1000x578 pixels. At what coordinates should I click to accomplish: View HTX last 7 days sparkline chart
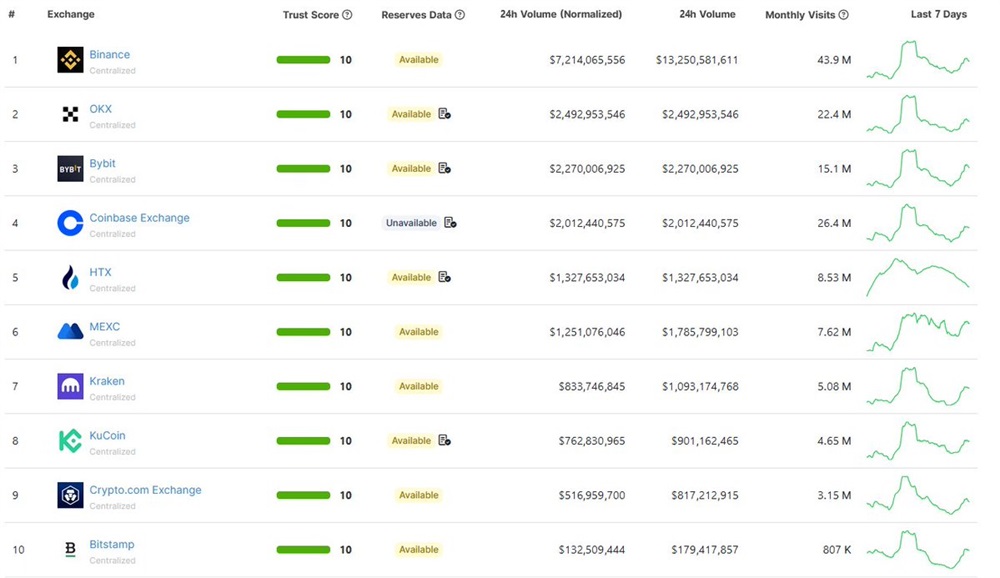[917, 277]
